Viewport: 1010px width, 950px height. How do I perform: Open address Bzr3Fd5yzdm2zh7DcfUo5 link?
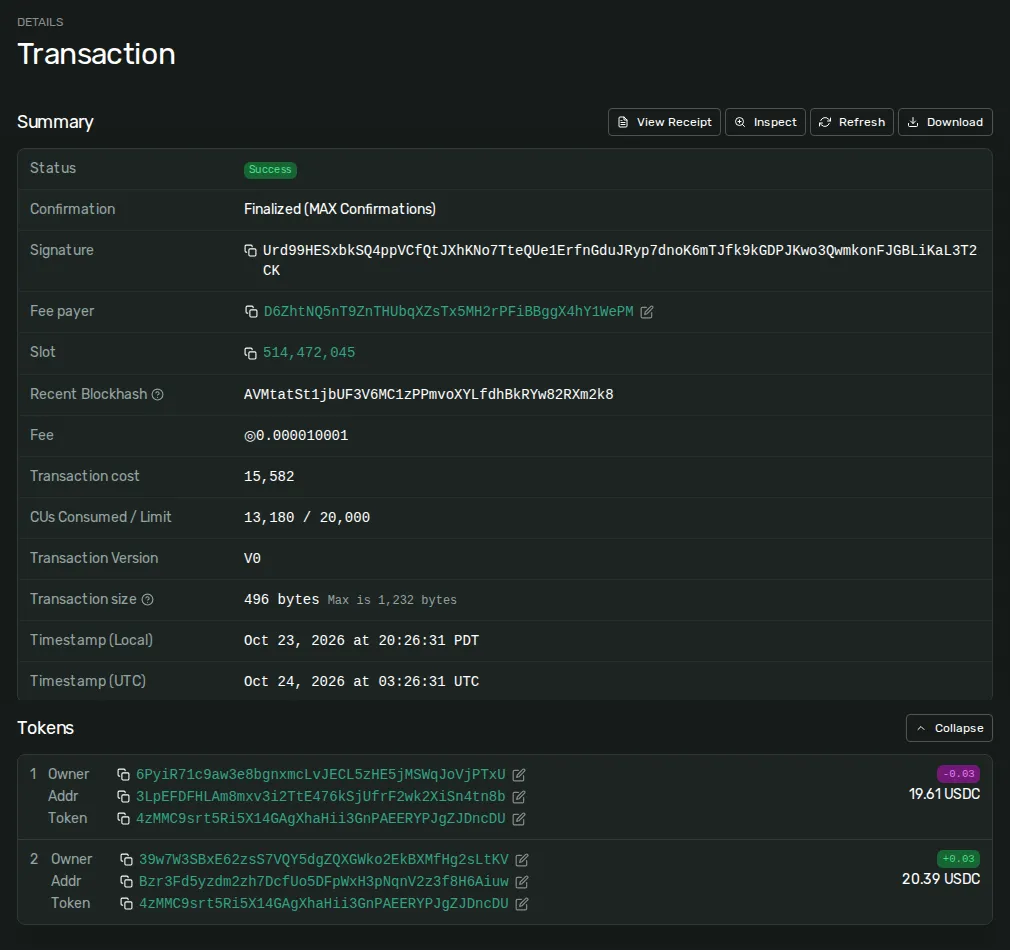coord(323,881)
